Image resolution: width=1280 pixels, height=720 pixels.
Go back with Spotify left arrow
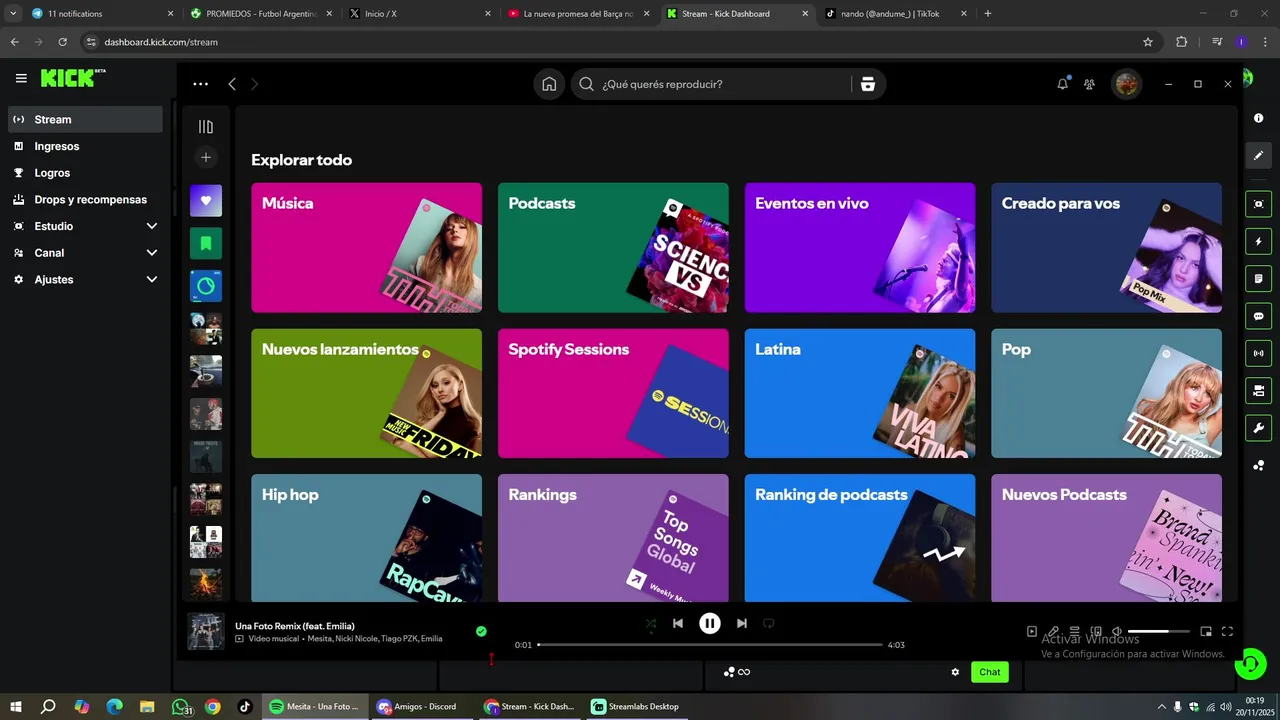[232, 84]
